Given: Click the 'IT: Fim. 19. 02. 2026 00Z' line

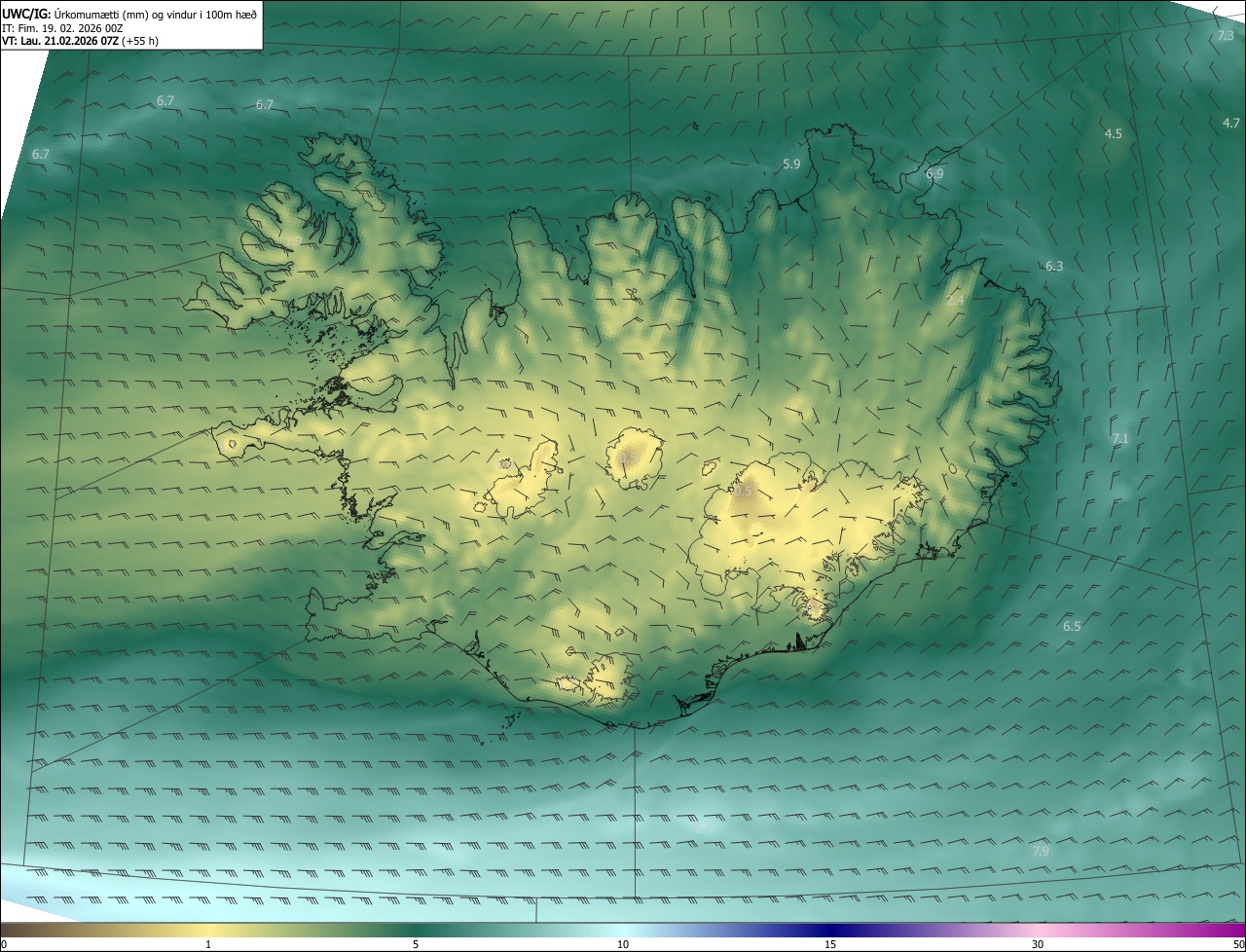Looking at the screenshot, I should [60, 28].
